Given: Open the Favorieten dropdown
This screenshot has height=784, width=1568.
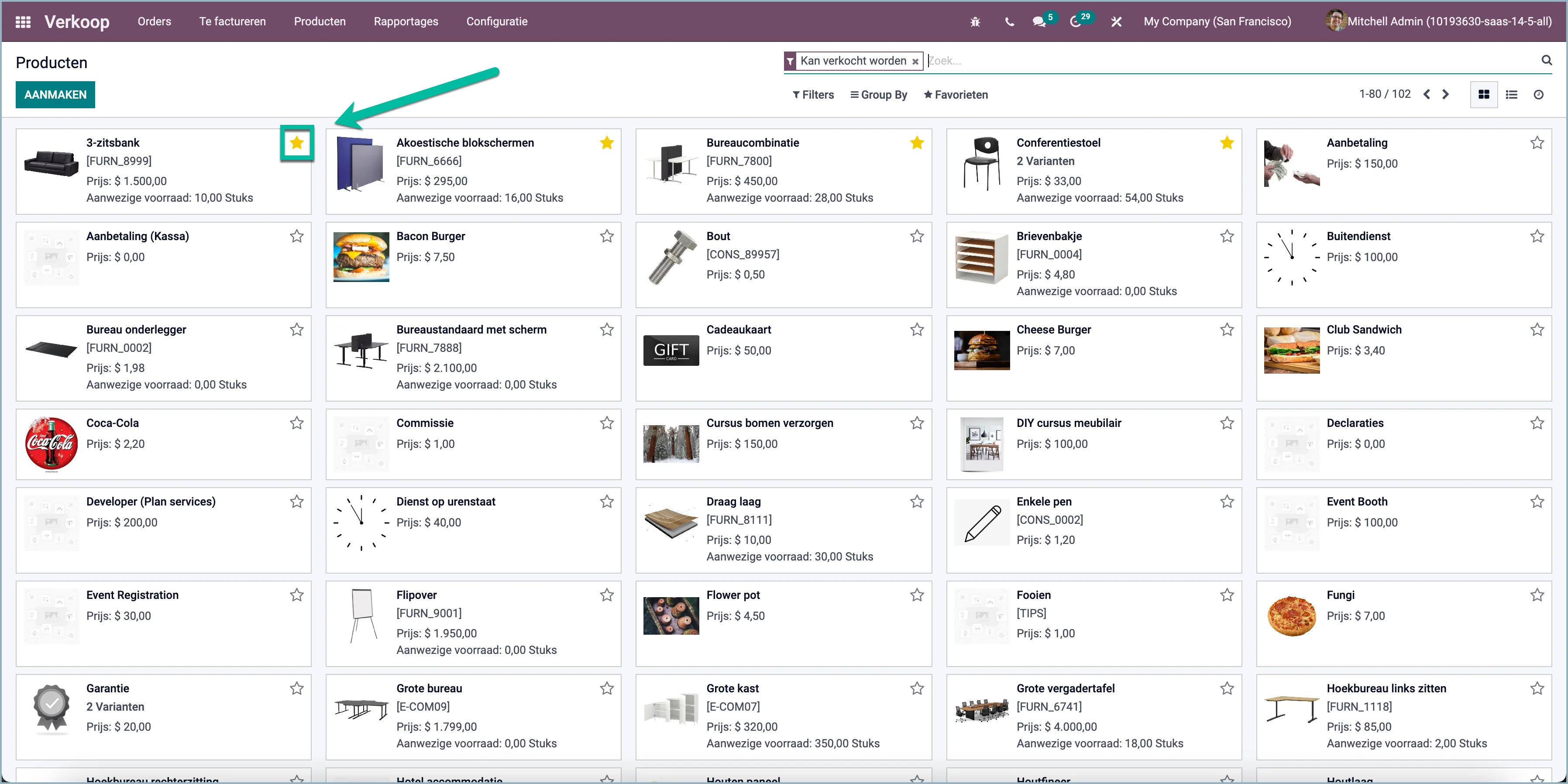Looking at the screenshot, I should pyautogui.click(x=956, y=95).
